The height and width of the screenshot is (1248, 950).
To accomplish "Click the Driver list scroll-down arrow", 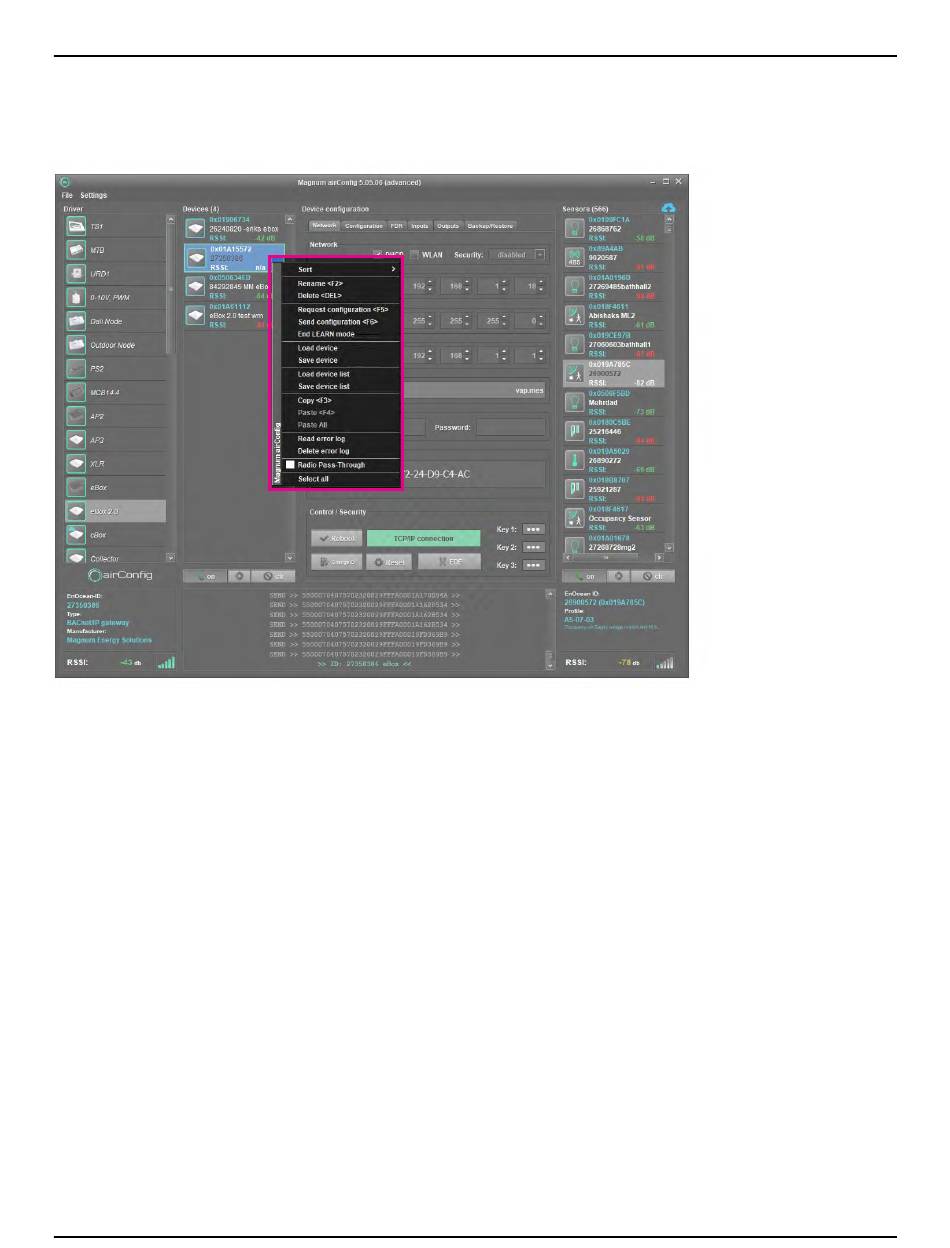I will 170,558.
